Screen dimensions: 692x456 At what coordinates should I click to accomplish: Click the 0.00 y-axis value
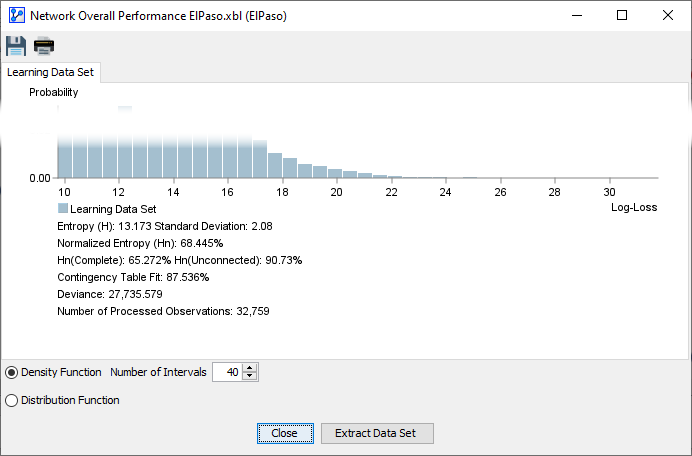pyautogui.click(x=40, y=178)
